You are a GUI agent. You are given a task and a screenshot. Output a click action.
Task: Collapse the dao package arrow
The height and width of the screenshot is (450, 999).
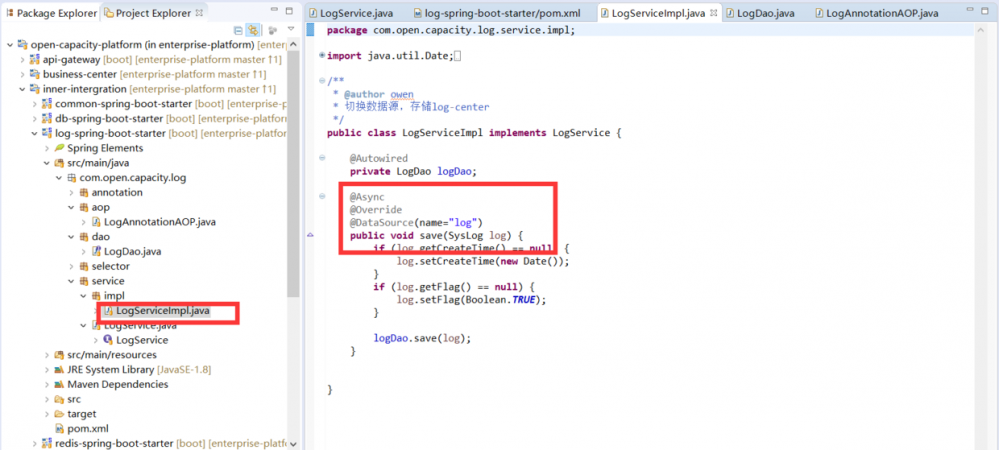coord(71,236)
